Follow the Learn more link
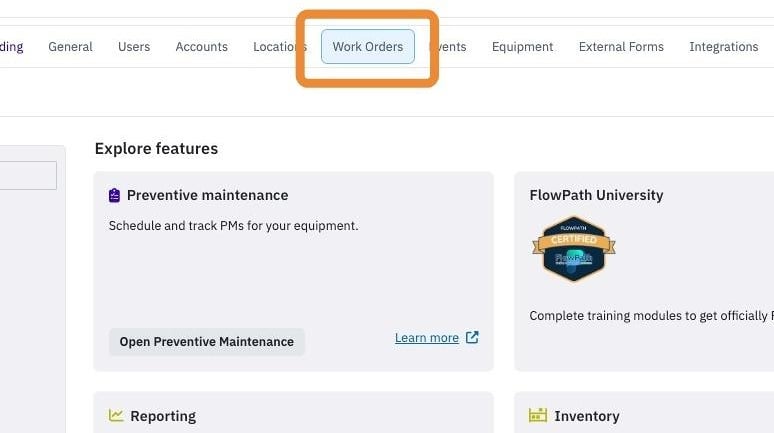Viewport: 774px width, 433px height. pyautogui.click(x=427, y=338)
